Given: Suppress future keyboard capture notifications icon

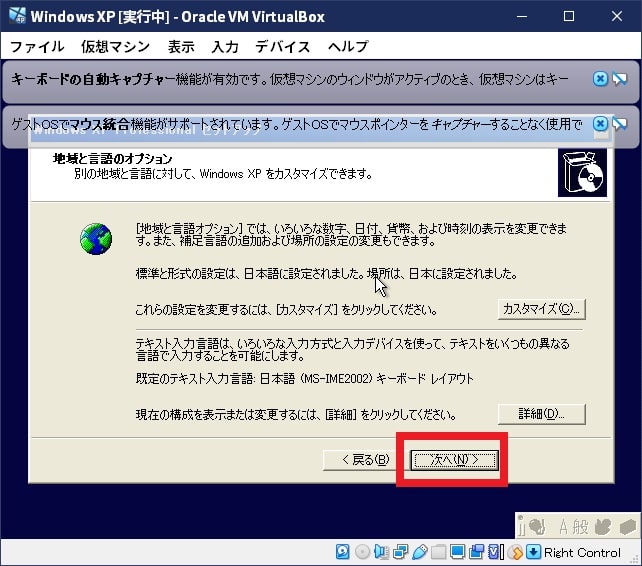Looking at the screenshot, I should 620,79.
